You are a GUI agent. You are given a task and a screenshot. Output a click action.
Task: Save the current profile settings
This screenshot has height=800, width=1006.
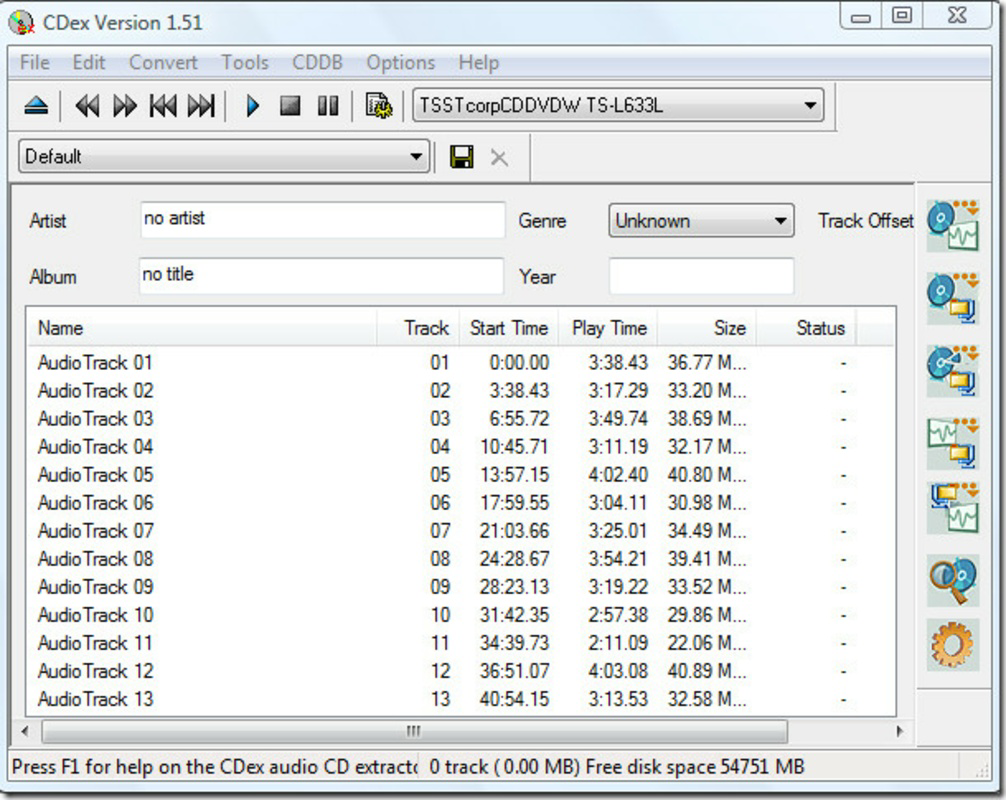[x=462, y=157]
